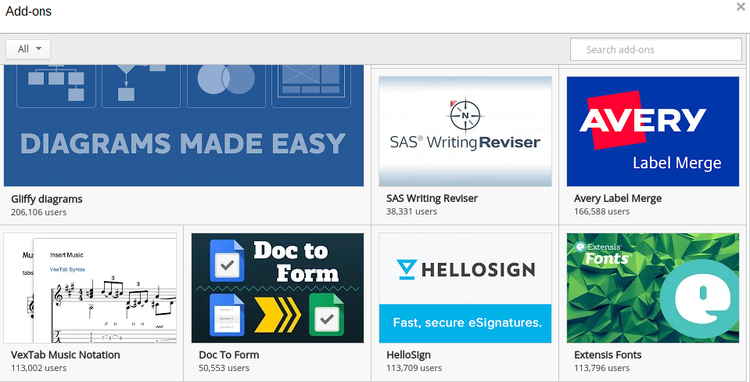750x382 pixels.
Task: Open the HelloSign thumbnail
Action: (x=465, y=288)
